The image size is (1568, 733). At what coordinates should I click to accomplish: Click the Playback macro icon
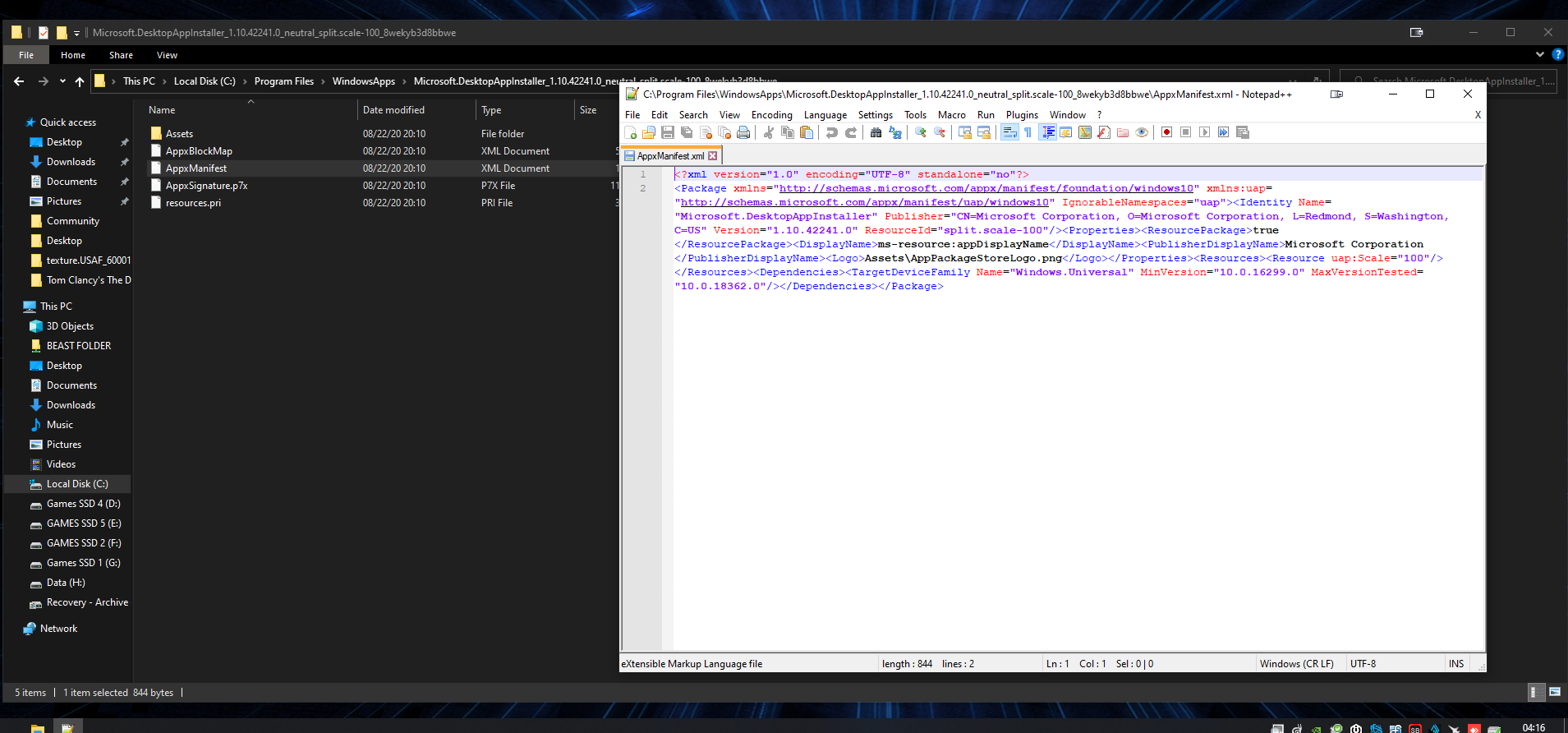pos(1204,132)
